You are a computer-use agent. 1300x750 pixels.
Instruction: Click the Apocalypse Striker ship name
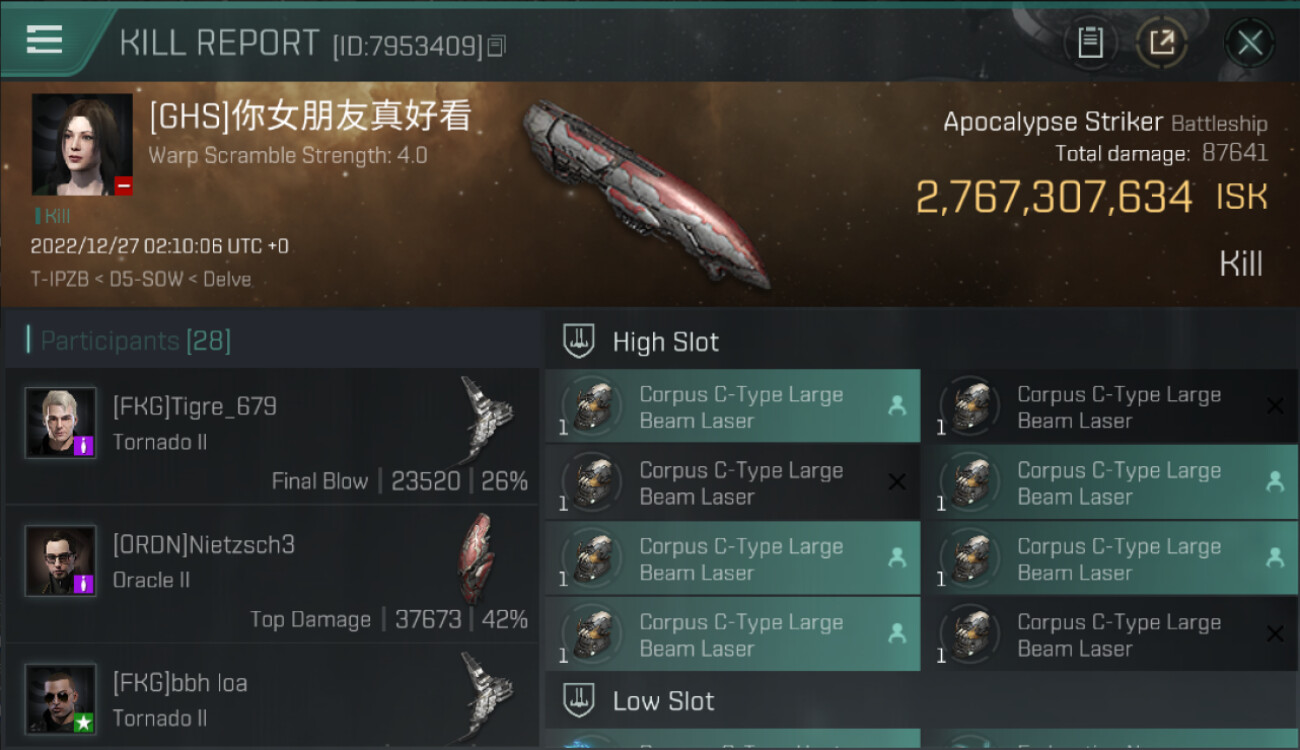pyautogui.click(x=1053, y=122)
